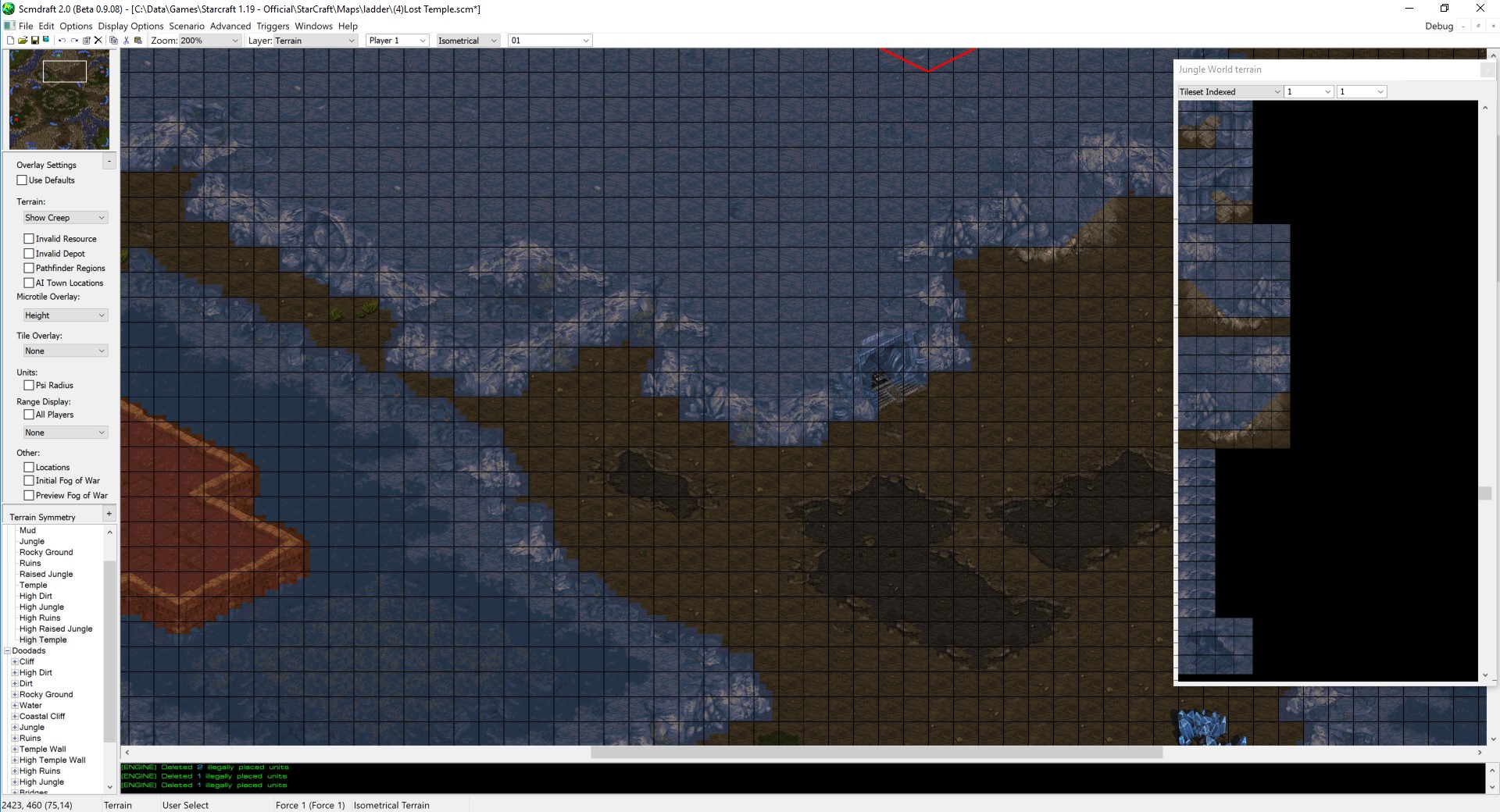This screenshot has height=812, width=1500.
Task: Click the minimap thumbnail preview
Action: pos(59,99)
